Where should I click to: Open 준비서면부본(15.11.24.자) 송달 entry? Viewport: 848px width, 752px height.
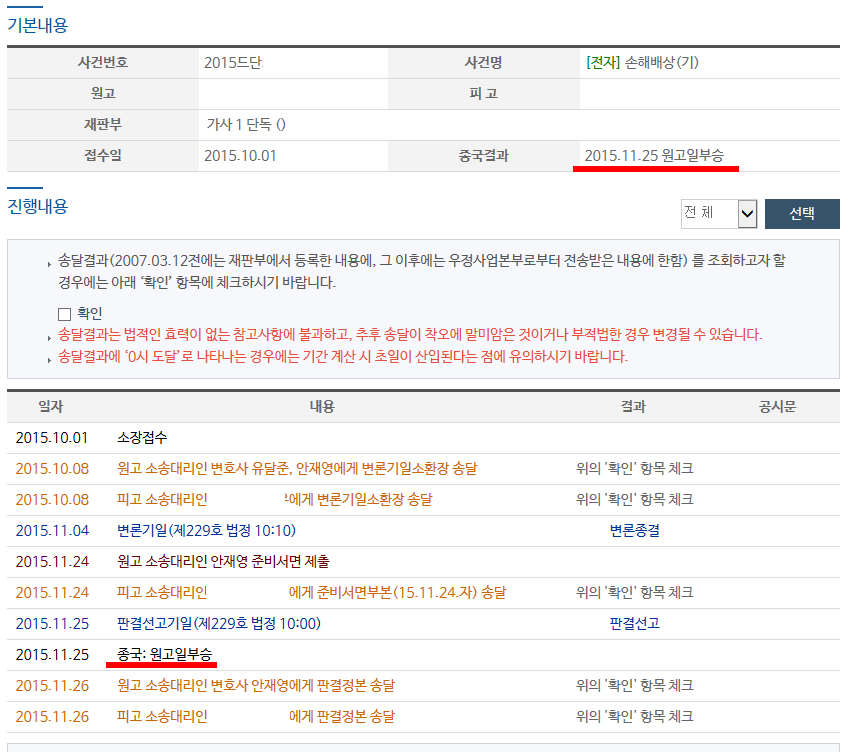pos(312,592)
